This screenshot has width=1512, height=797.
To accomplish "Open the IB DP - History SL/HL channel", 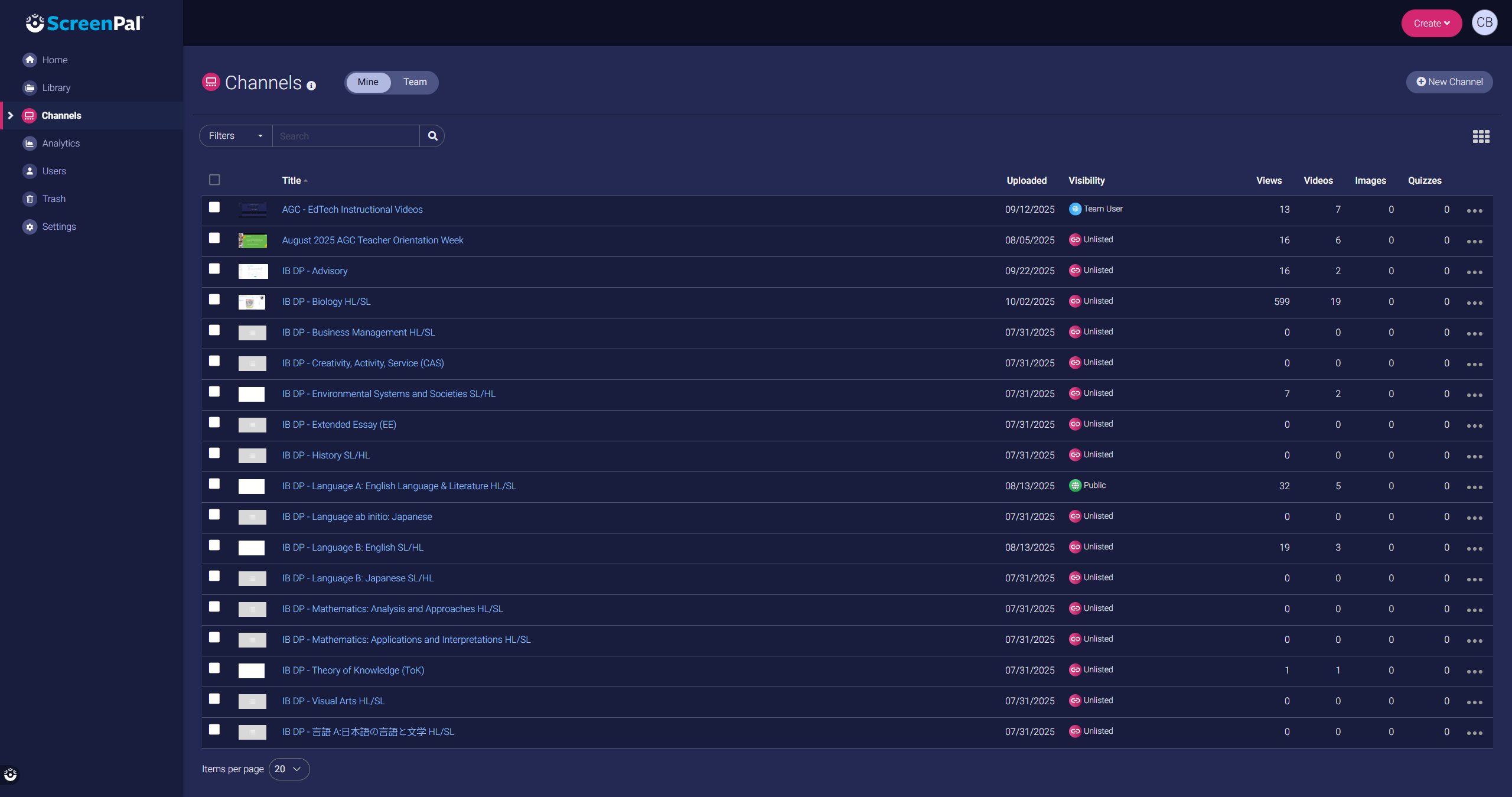I will (325, 455).
